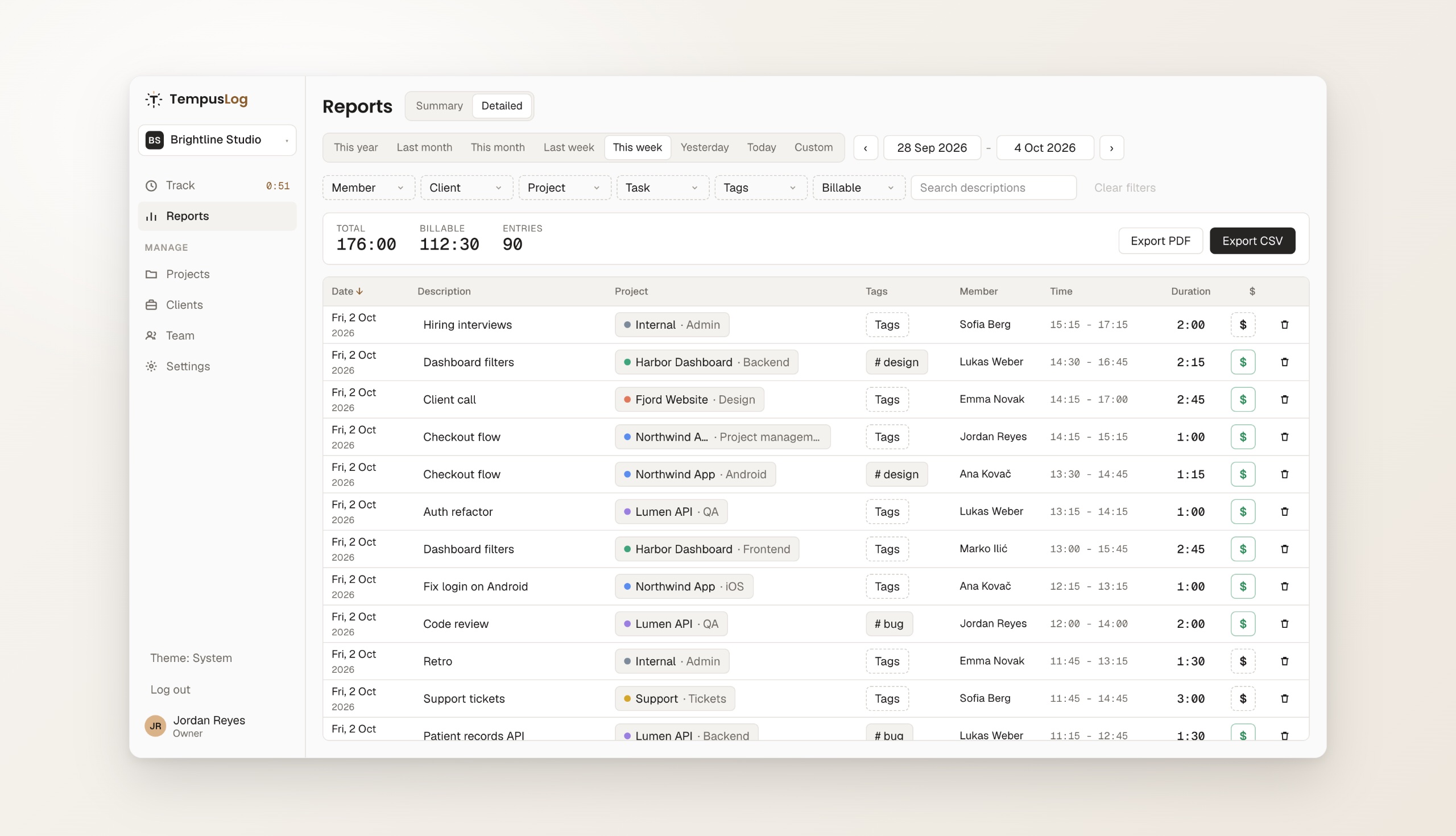Click the # design tag on Lukas Weber's row
Viewport: 1456px width, 836px height.
click(896, 362)
